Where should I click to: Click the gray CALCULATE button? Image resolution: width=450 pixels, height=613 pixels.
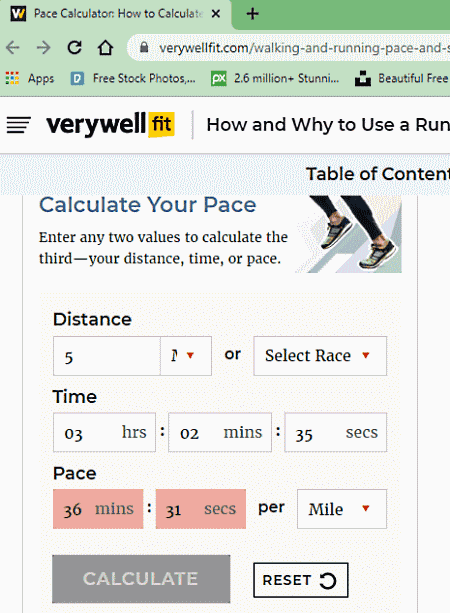coord(141,579)
